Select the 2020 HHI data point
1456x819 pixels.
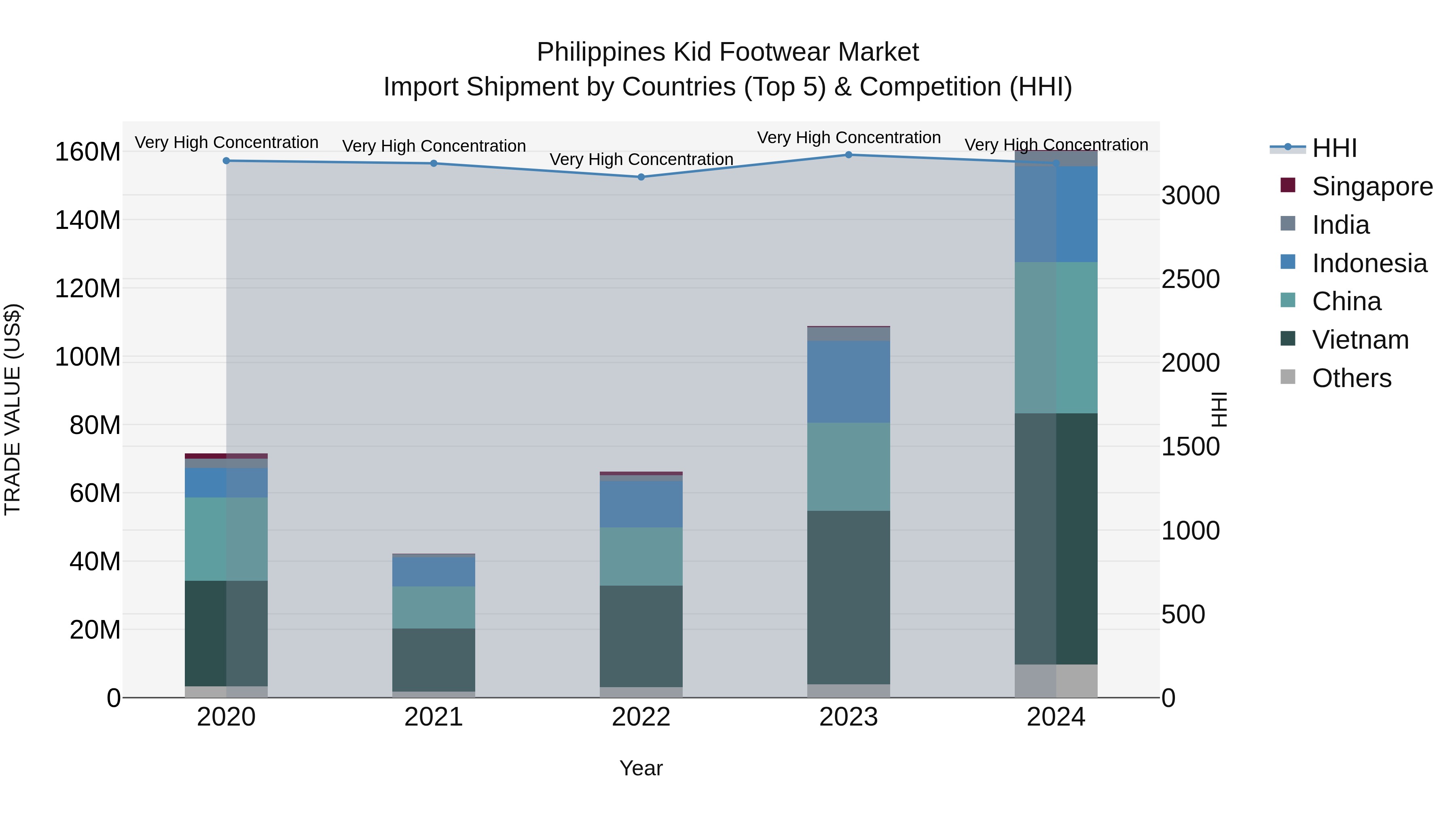click(x=226, y=161)
